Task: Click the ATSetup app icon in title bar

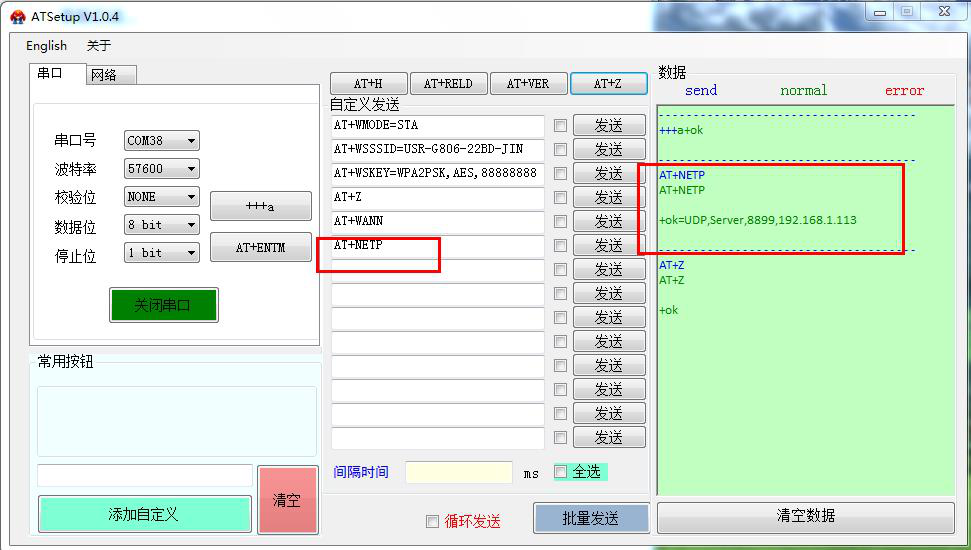Action: pyautogui.click(x=18, y=17)
